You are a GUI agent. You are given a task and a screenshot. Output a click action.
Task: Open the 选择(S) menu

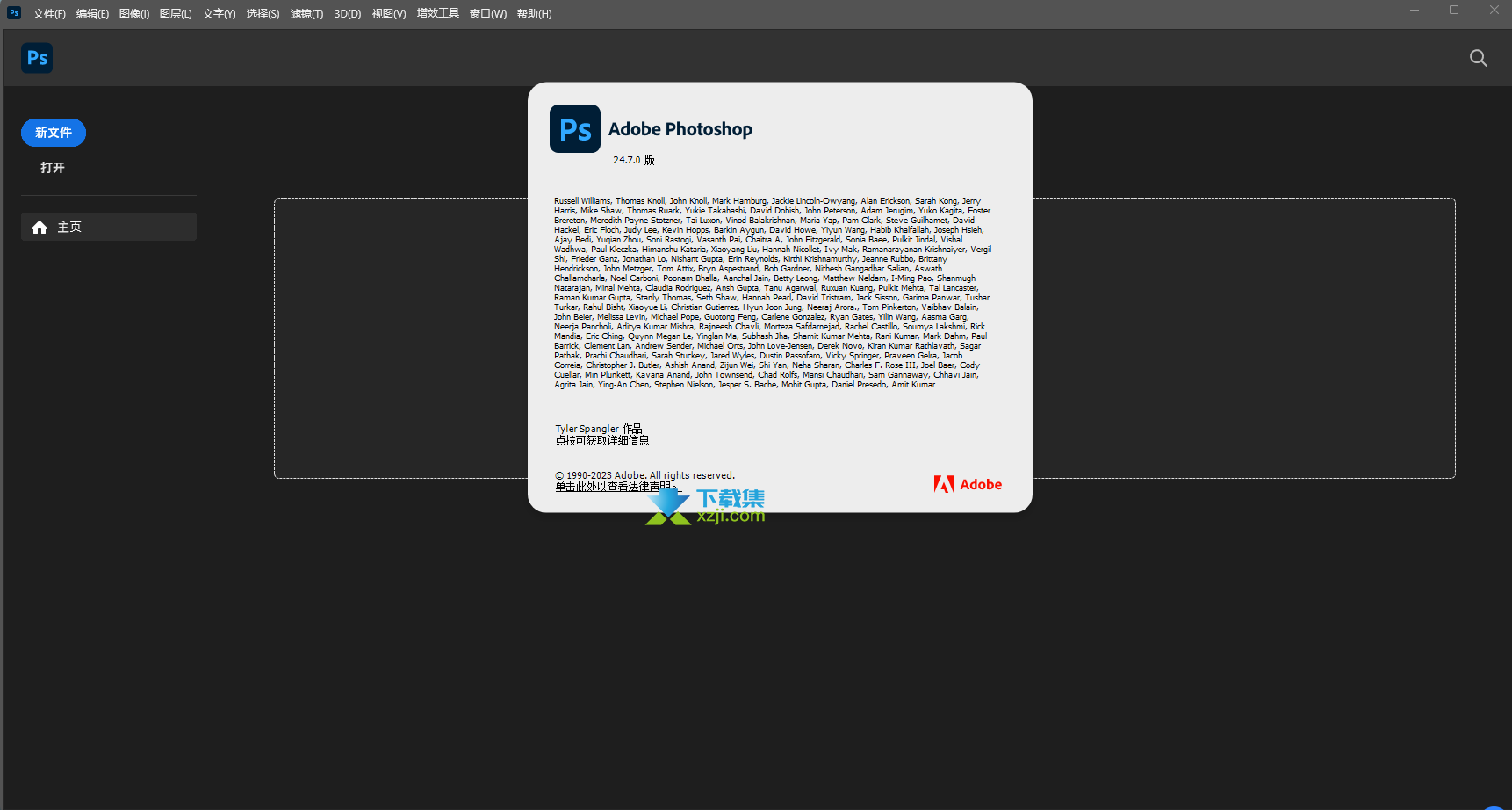coord(263,14)
